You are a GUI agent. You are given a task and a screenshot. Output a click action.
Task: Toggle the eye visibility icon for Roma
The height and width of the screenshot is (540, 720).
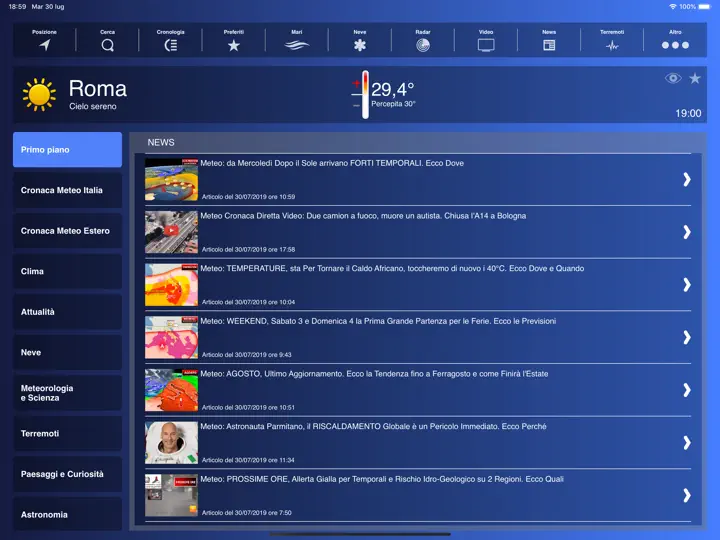(x=673, y=78)
